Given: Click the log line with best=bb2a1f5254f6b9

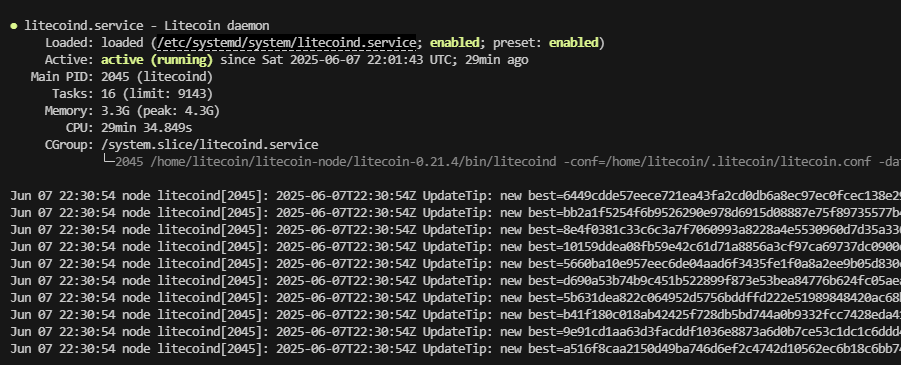Looking at the screenshot, I should (x=456, y=213).
